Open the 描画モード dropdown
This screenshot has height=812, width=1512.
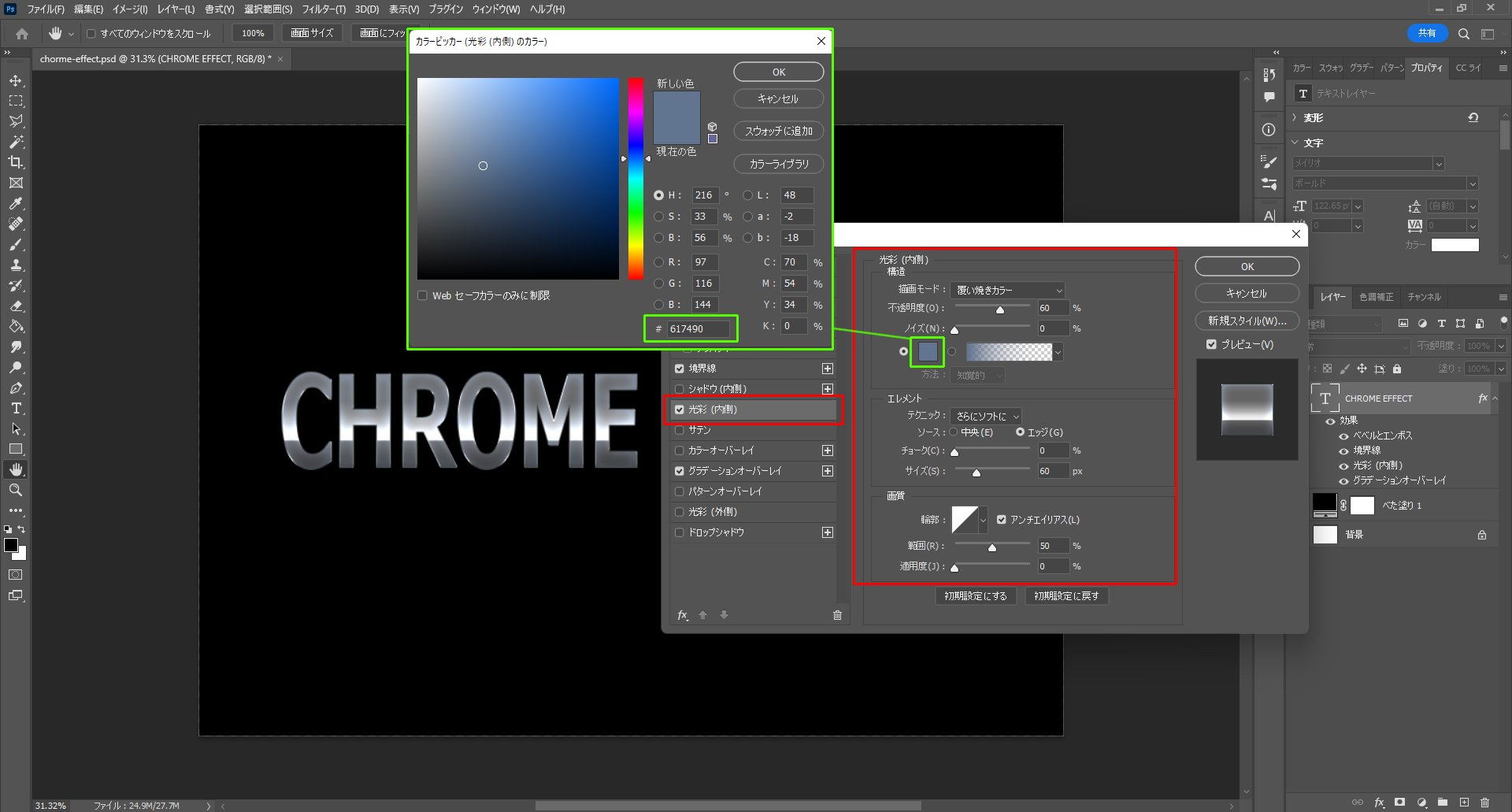1008,290
